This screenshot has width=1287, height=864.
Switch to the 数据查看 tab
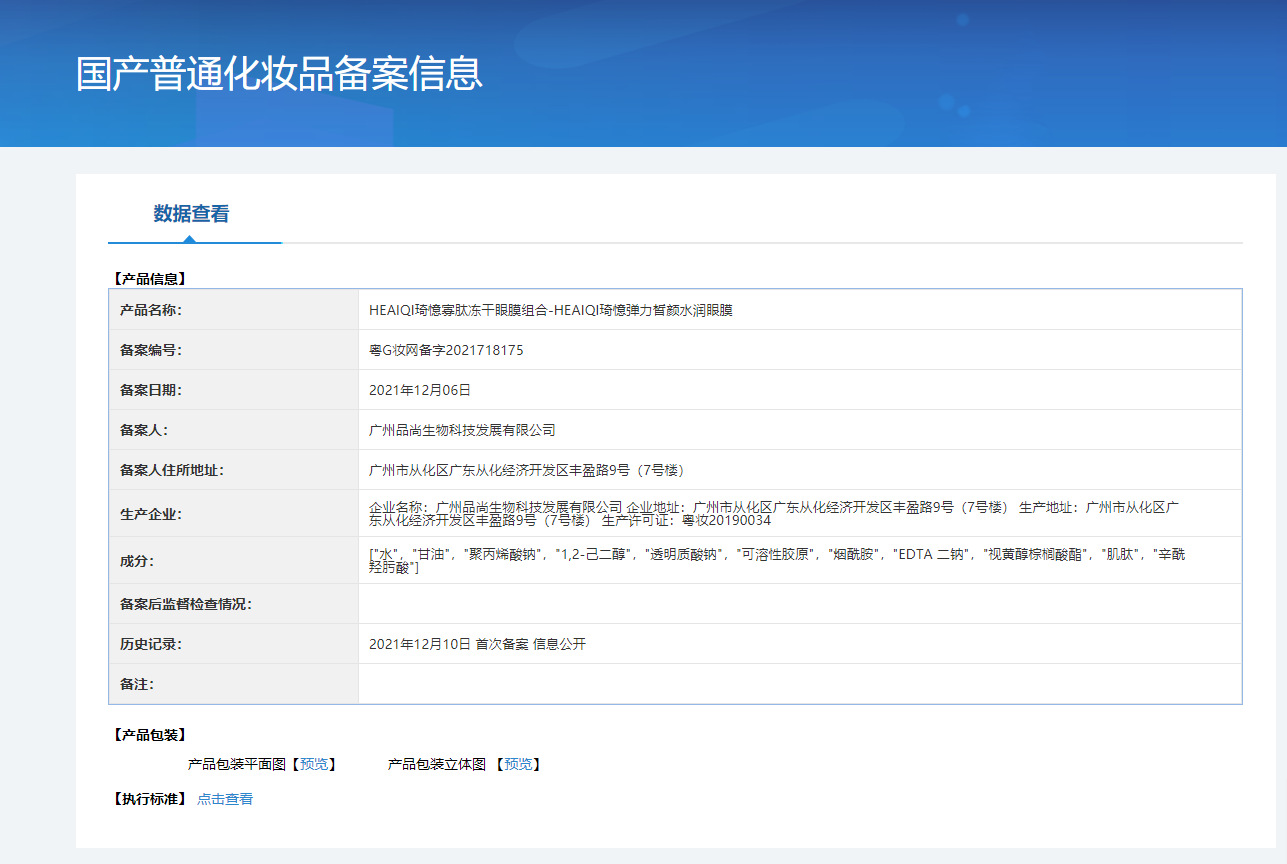(191, 214)
